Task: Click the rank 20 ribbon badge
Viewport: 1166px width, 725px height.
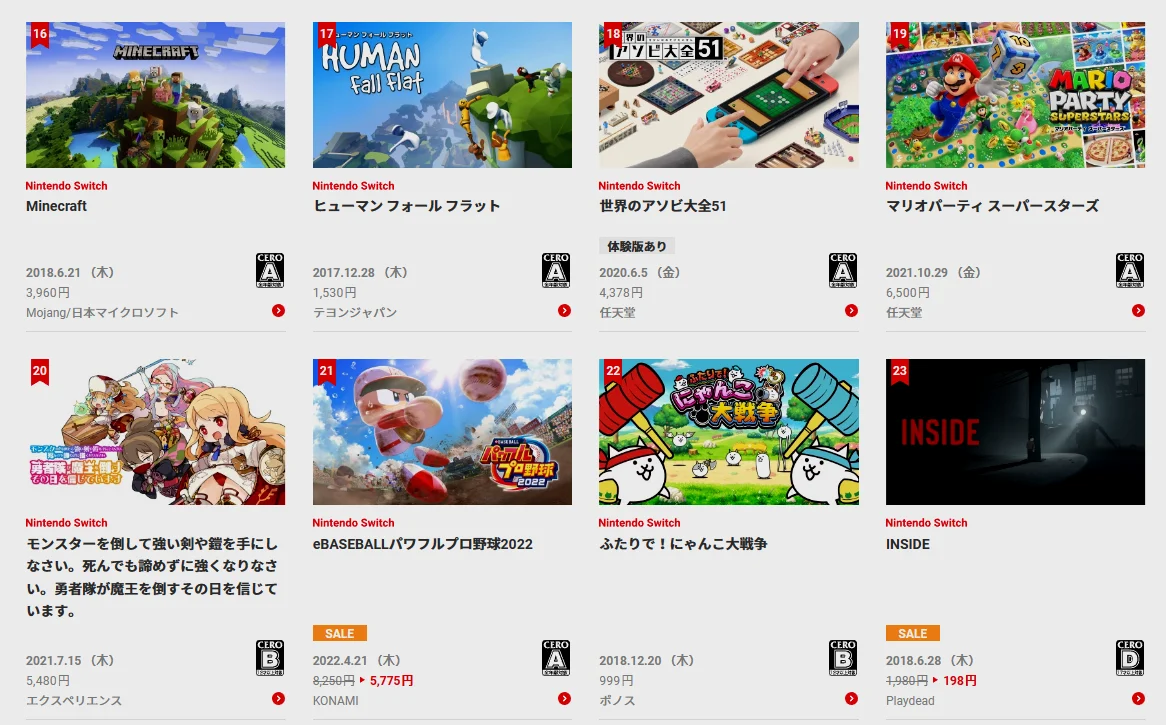Action: 40,372
